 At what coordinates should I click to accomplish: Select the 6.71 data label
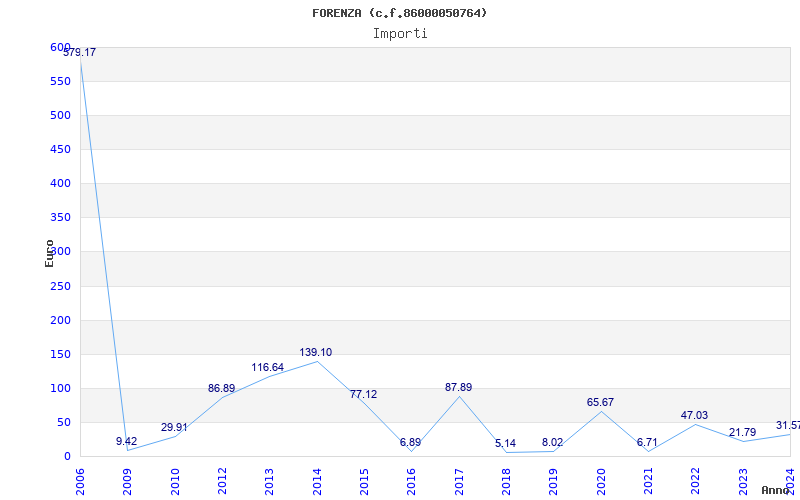647,442
